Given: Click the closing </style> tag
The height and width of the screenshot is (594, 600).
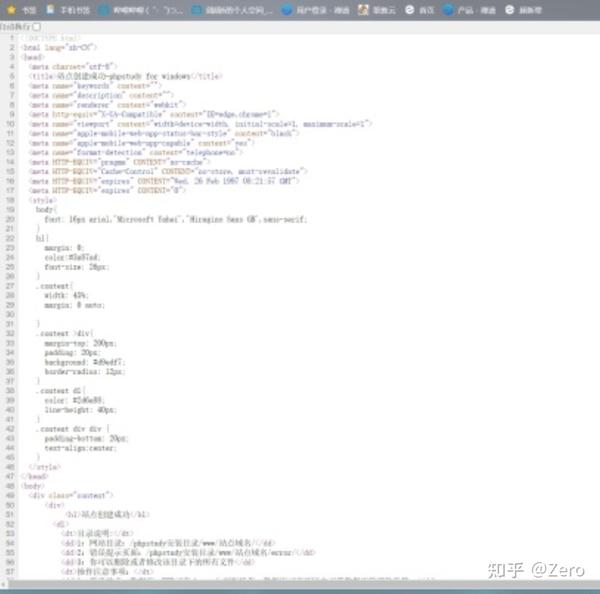Looking at the screenshot, I should 44,467.
